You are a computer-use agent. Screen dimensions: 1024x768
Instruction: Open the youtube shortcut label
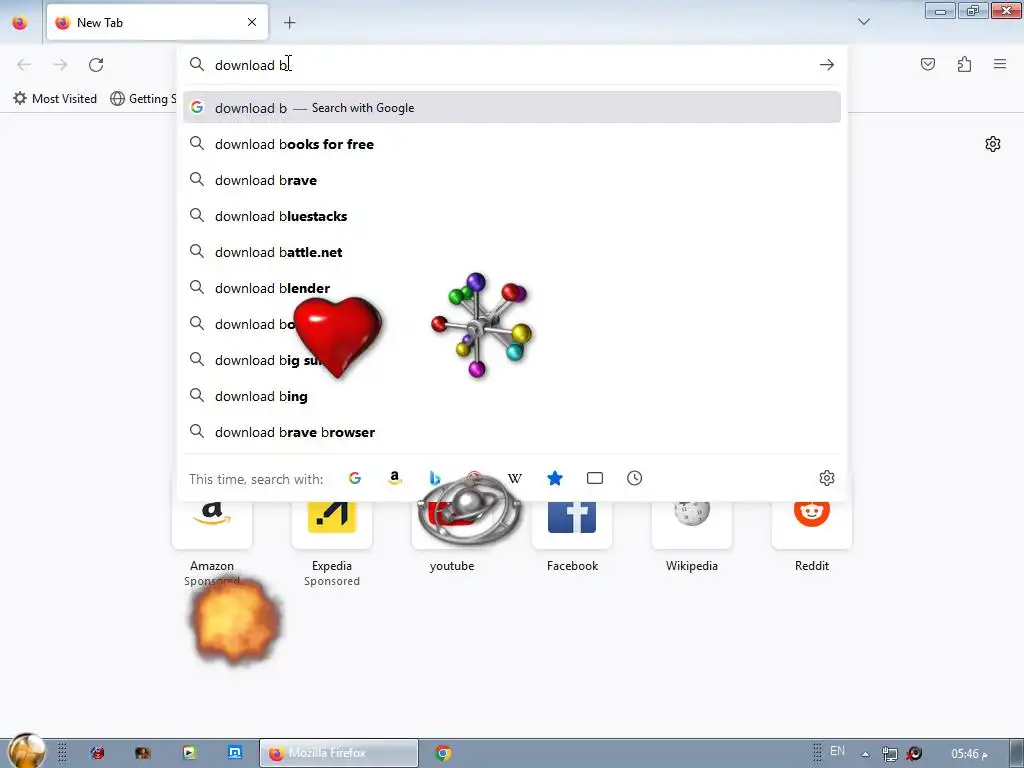pos(452,566)
